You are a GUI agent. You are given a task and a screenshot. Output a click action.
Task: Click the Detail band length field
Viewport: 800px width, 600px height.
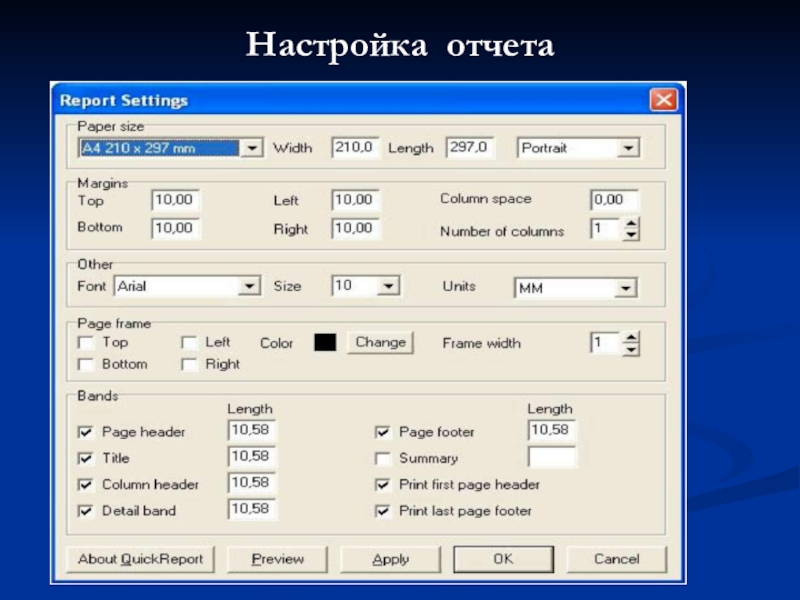(x=252, y=509)
